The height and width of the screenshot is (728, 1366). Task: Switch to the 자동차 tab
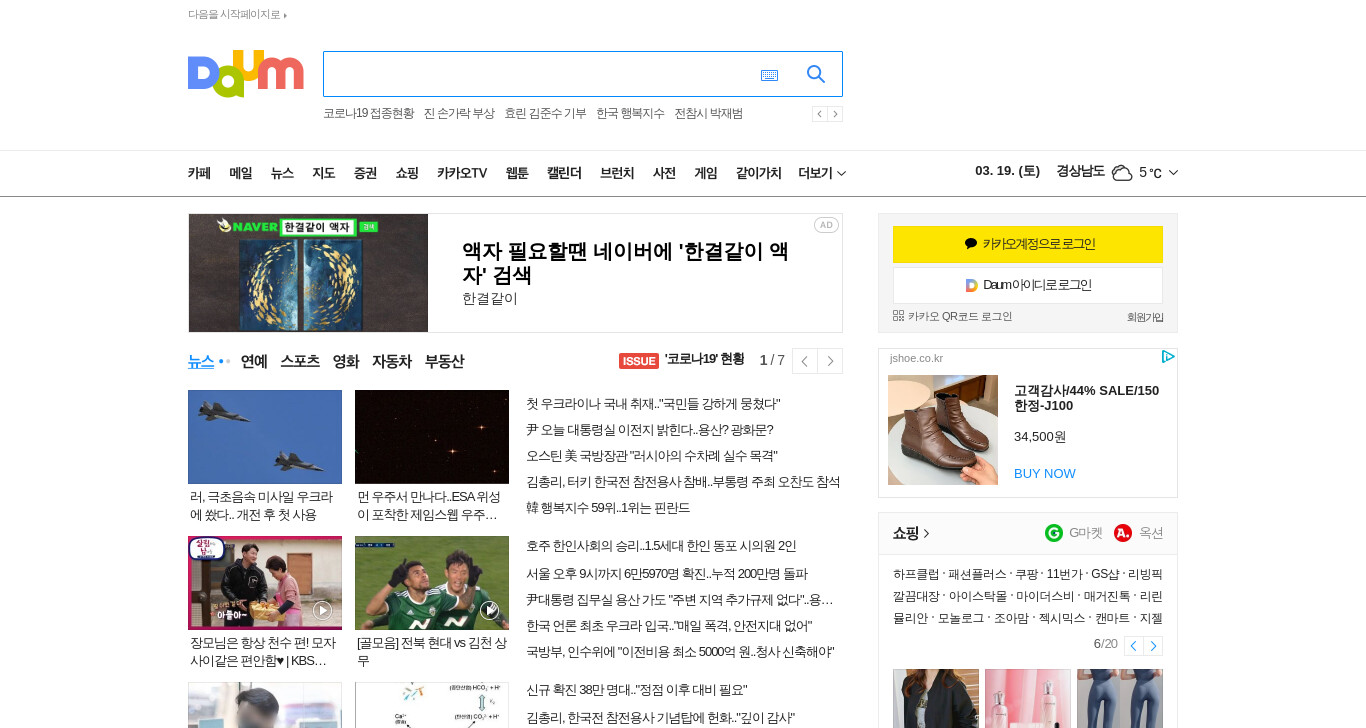coord(392,361)
